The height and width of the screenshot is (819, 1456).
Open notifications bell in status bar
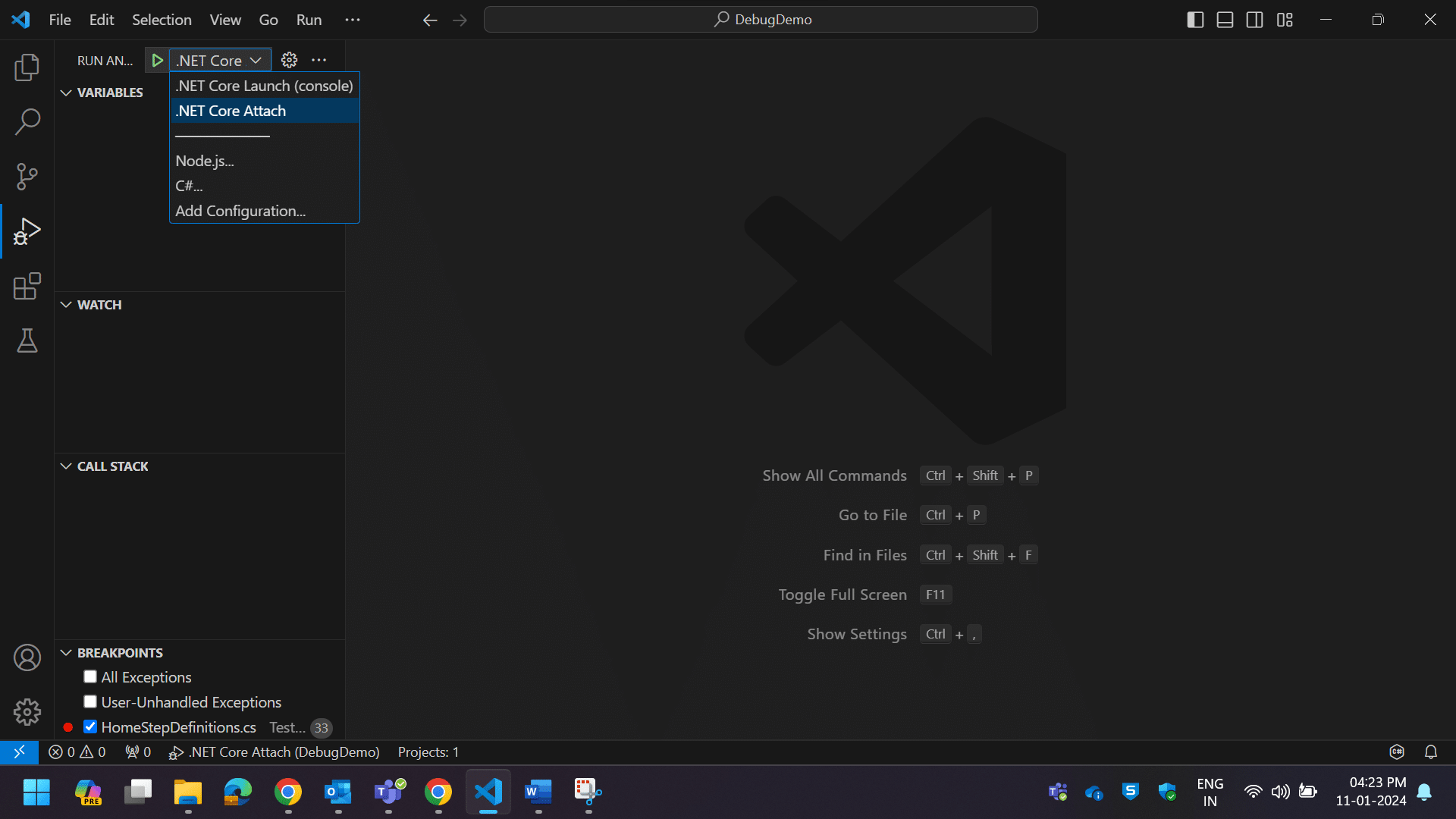1431,752
